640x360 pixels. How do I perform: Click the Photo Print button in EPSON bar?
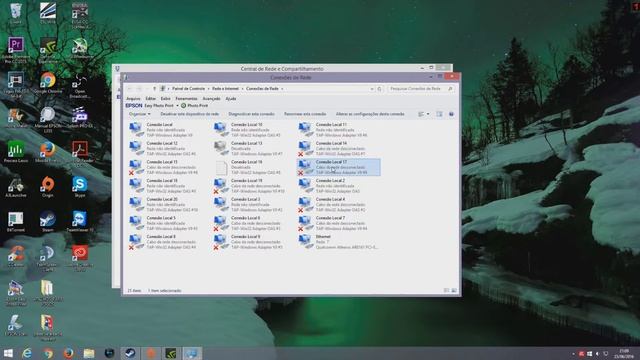coord(195,106)
